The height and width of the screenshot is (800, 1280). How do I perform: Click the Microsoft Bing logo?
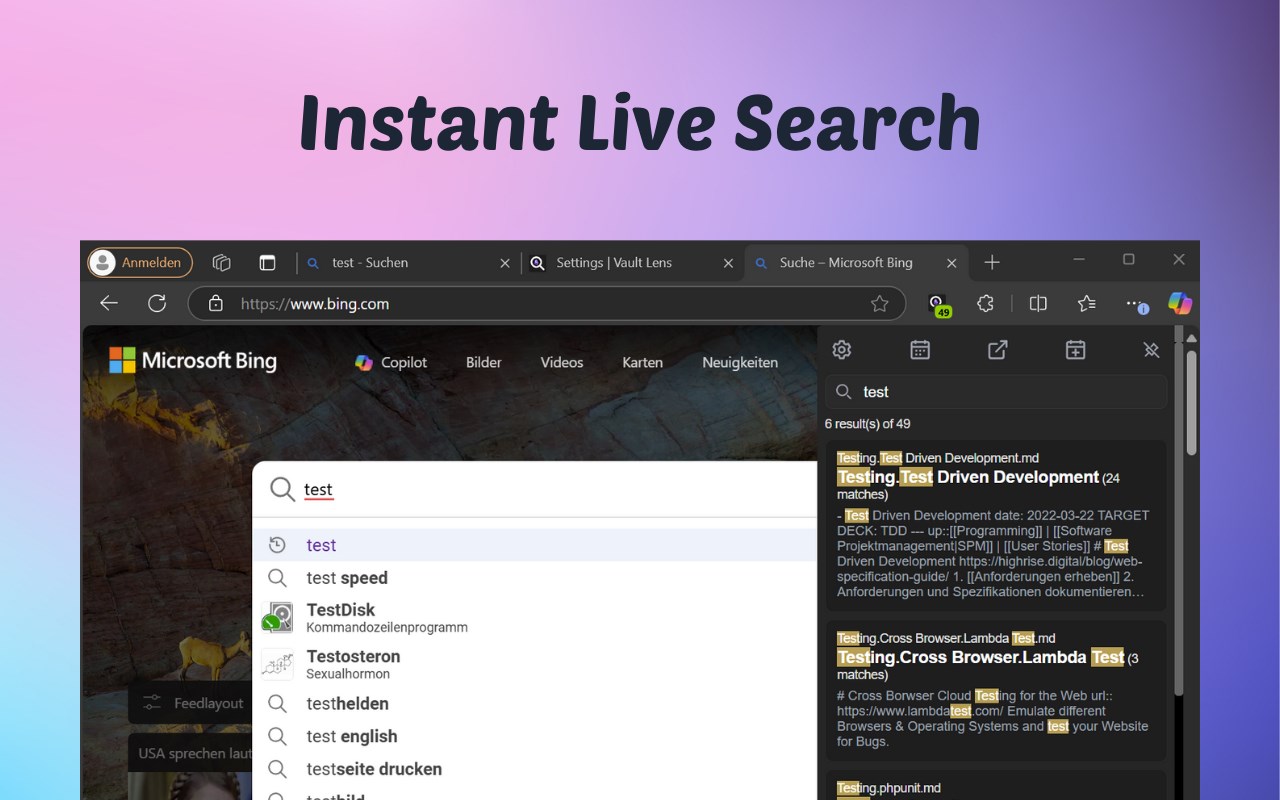click(x=193, y=361)
